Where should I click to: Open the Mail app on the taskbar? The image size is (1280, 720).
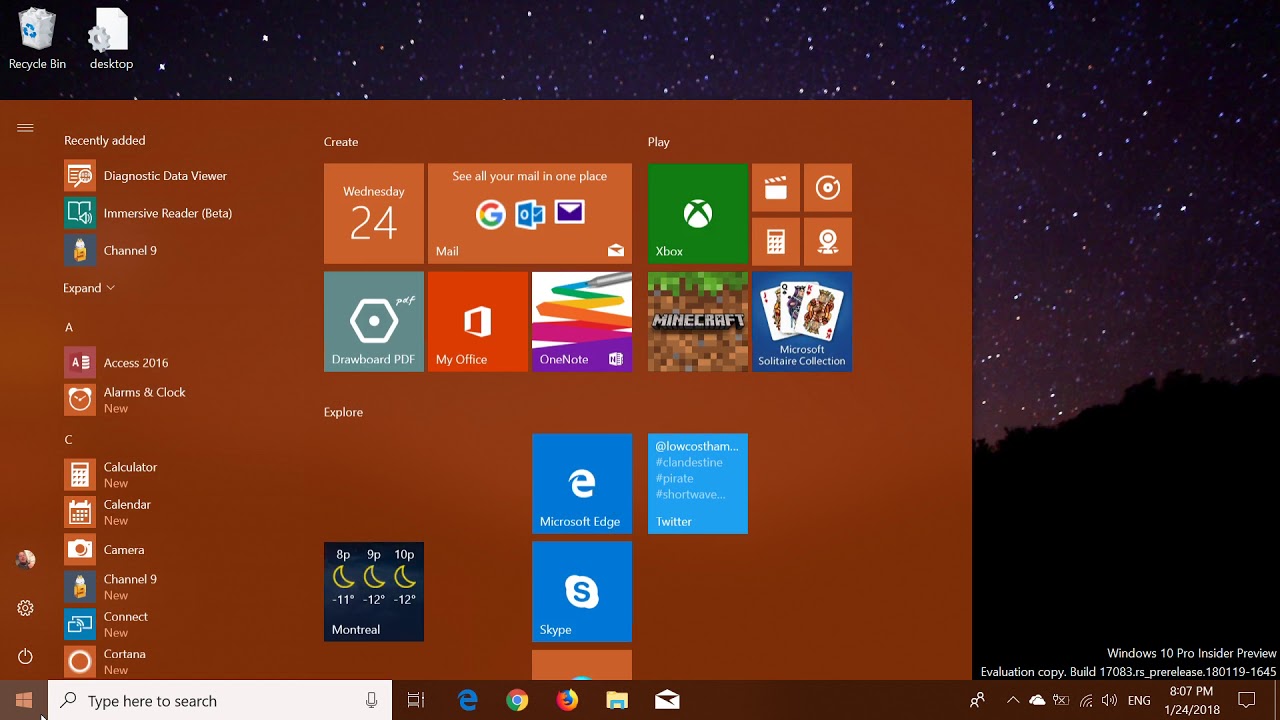coord(667,700)
